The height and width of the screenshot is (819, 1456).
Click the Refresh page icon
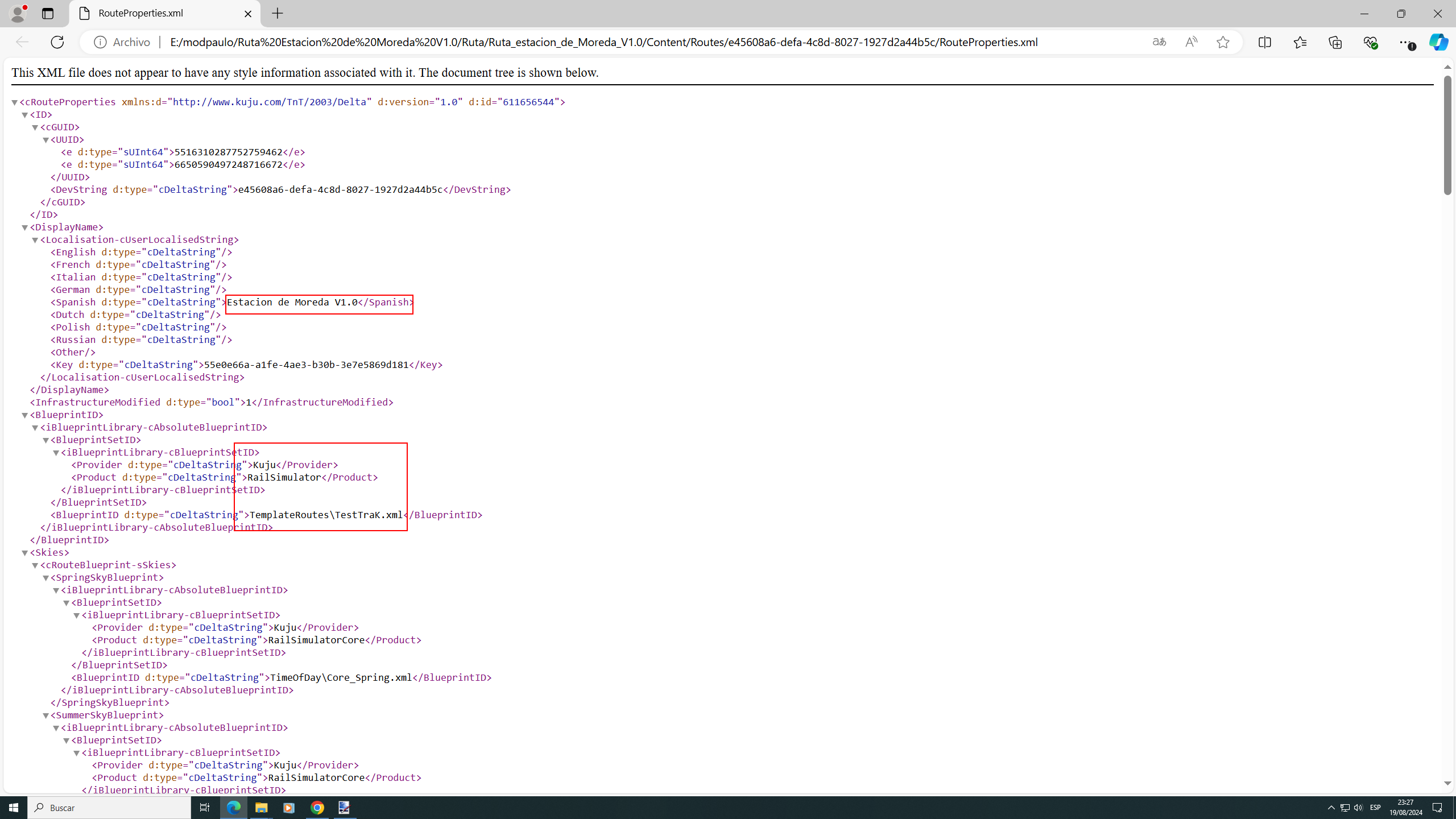pos(57,42)
